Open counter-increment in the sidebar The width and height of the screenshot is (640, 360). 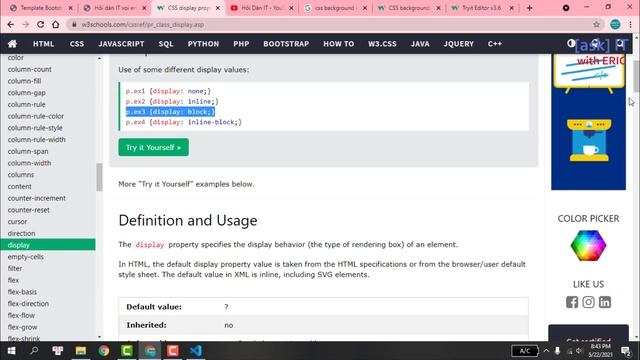click(36, 198)
